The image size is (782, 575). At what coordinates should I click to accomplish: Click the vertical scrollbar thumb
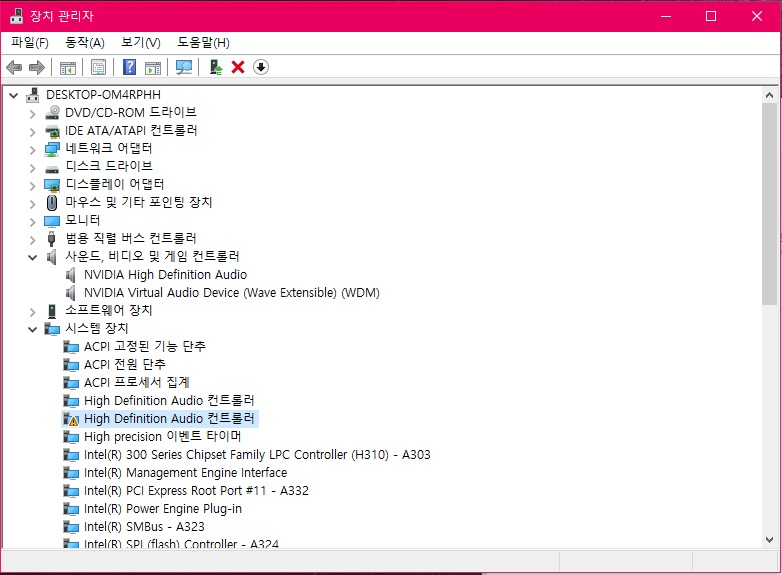click(770, 203)
